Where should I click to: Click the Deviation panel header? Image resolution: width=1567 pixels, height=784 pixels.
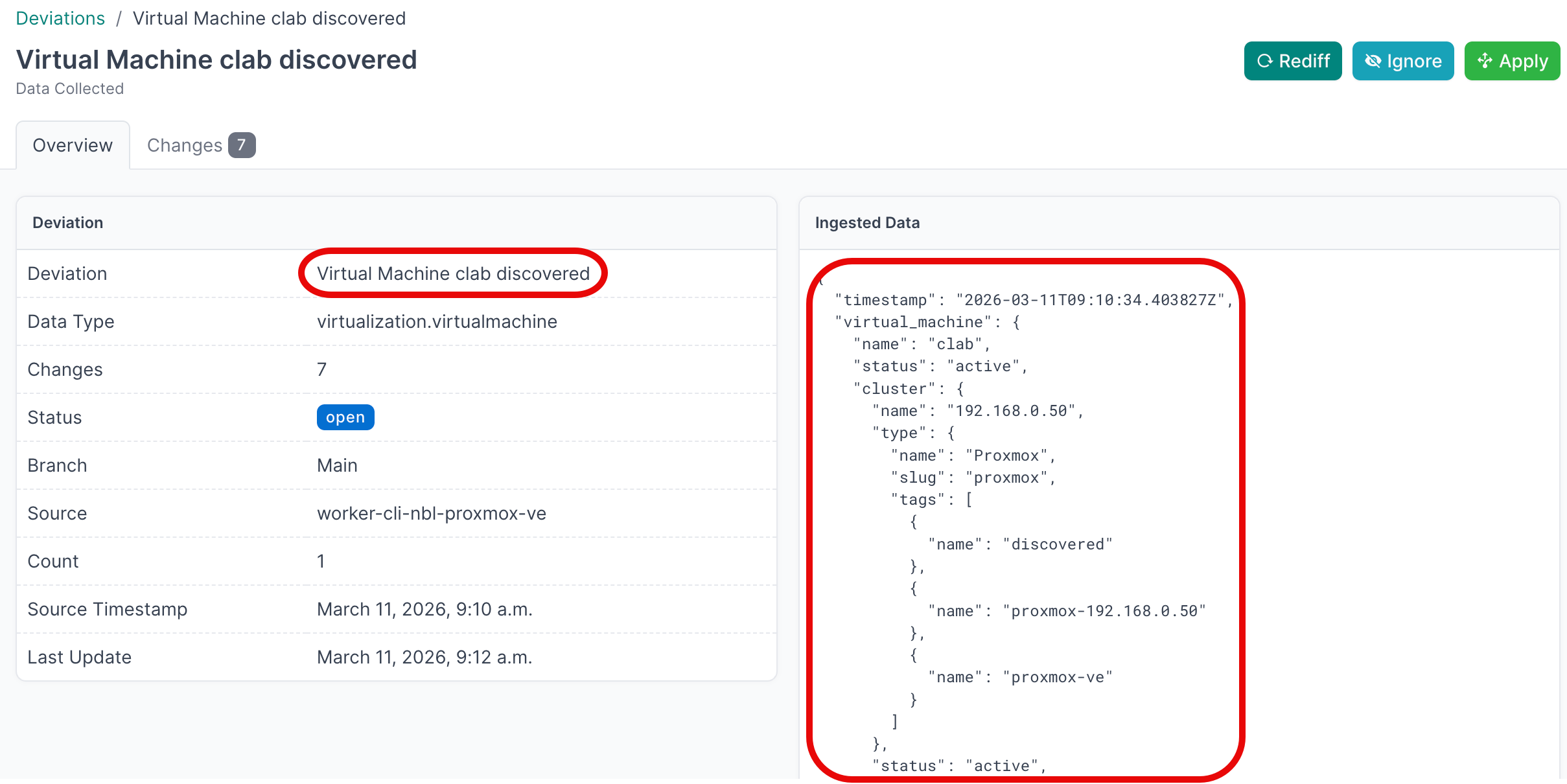pyautogui.click(x=67, y=222)
